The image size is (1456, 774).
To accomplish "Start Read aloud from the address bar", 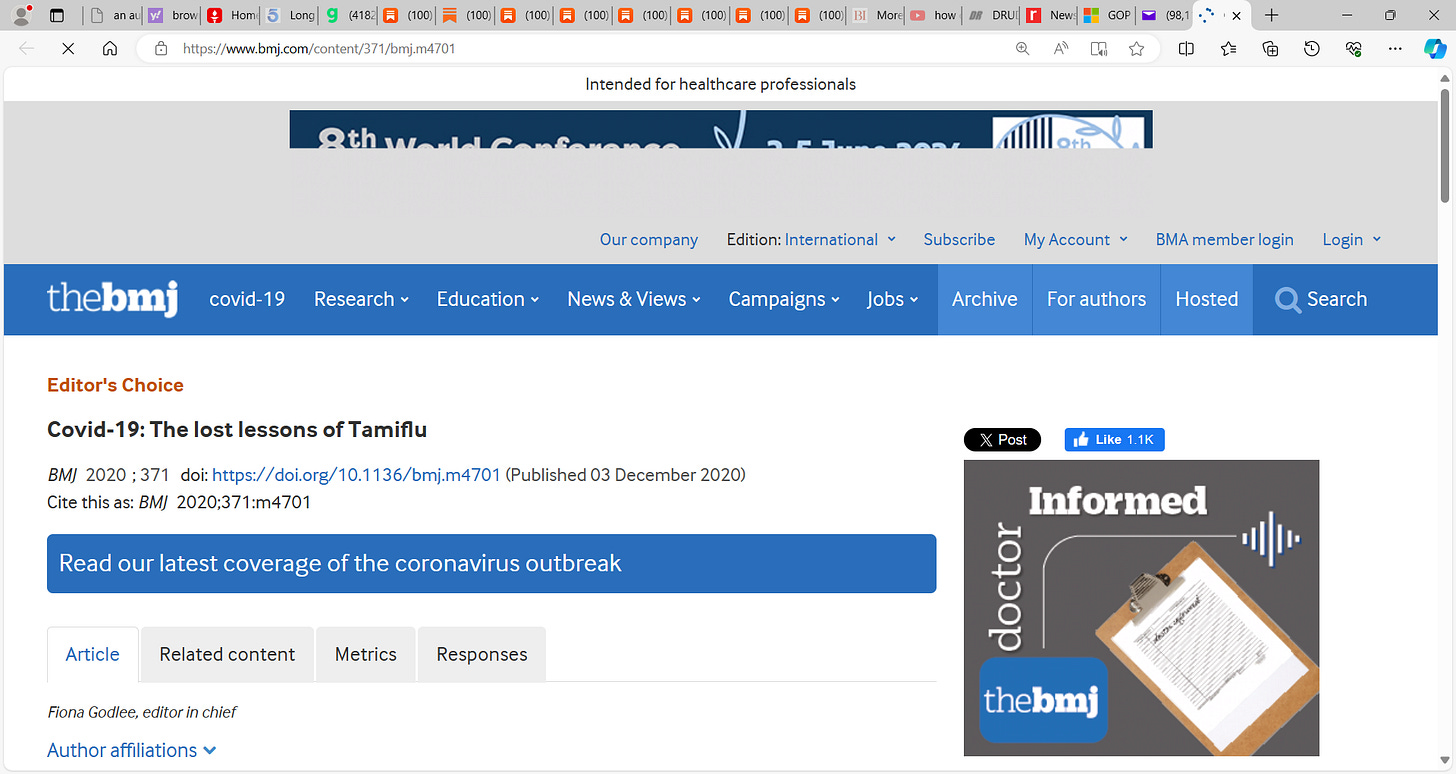I will click(x=1061, y=48).
